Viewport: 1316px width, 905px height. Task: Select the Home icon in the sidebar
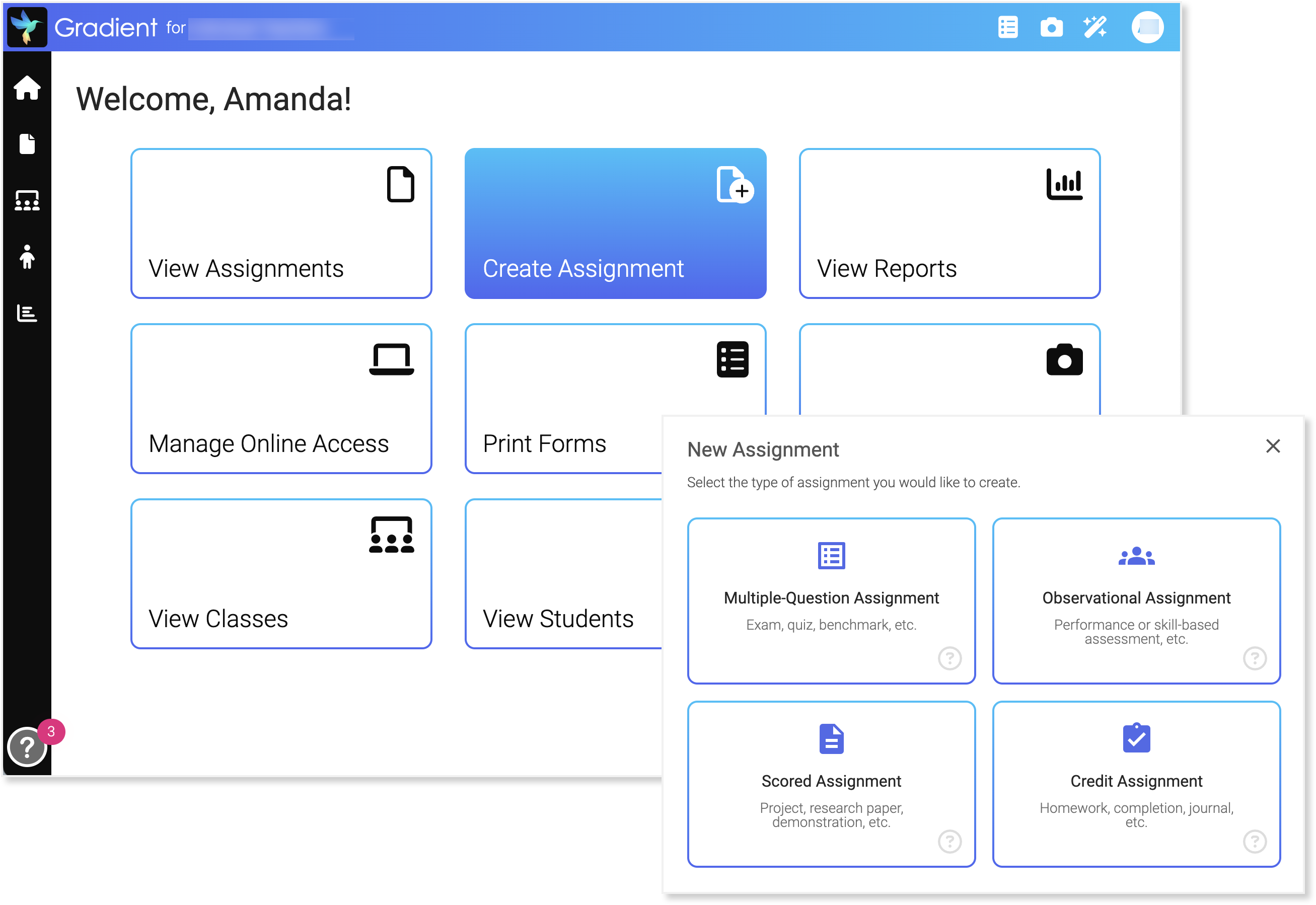coord(27,88)
